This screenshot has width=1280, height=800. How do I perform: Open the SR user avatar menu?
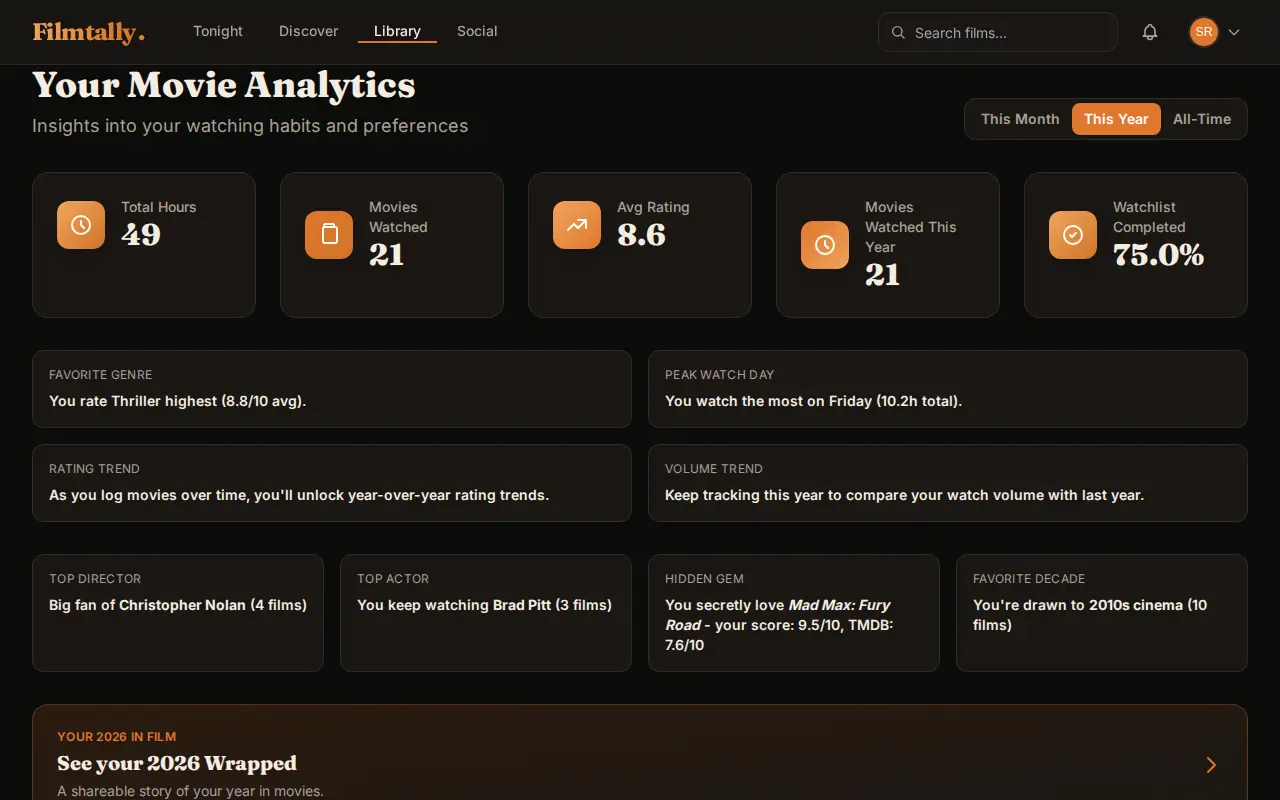[x=1204, y=32]
